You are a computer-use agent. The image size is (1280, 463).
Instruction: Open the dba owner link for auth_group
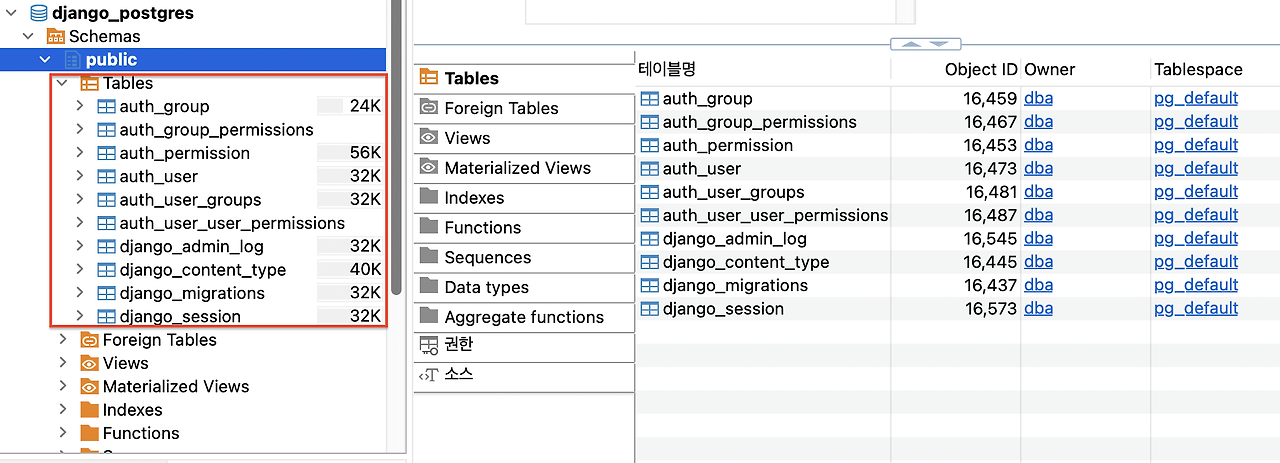coord(1038,98)
